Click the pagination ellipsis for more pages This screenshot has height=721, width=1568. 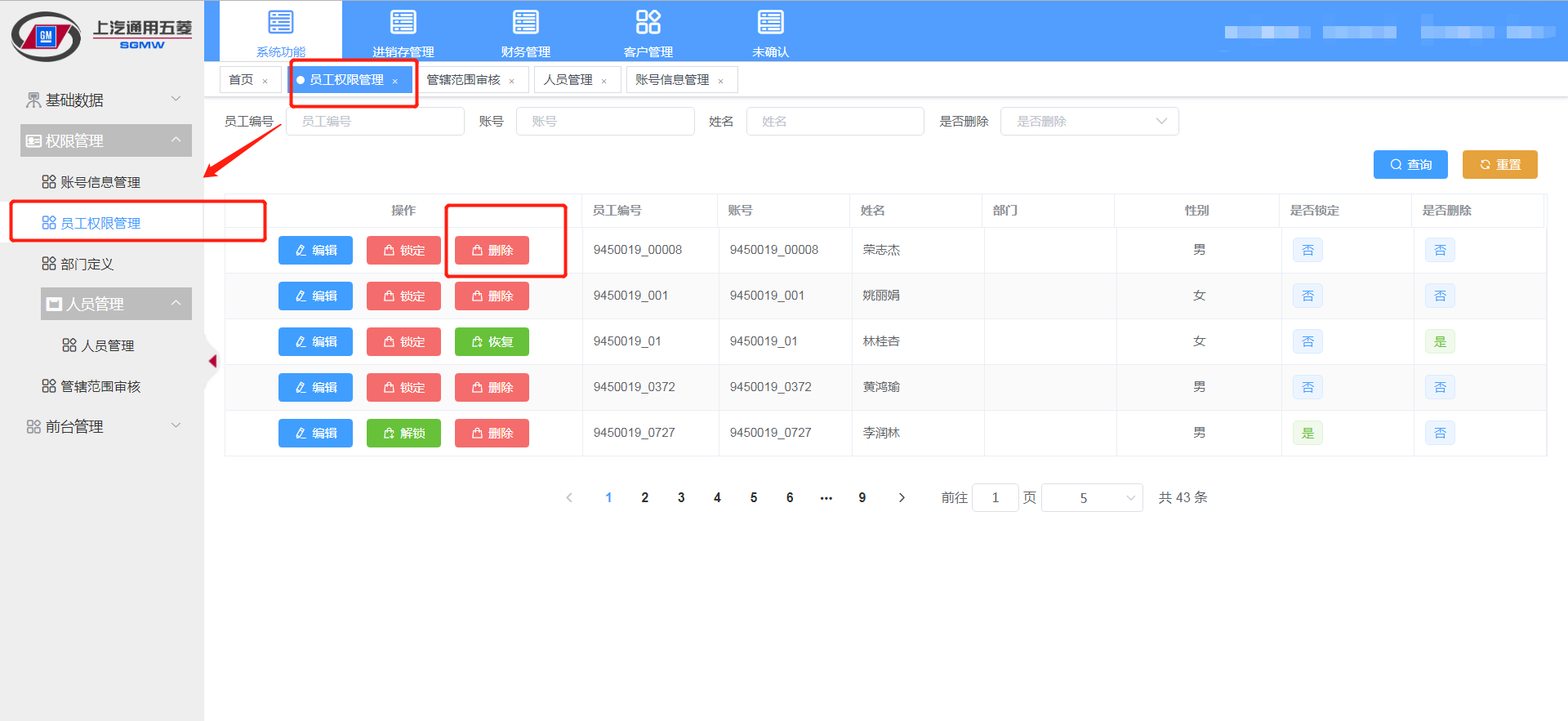[826, 497]
